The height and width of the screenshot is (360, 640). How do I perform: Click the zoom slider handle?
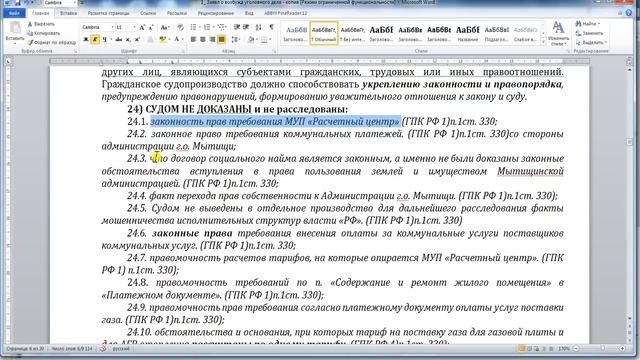click(x=602, y=349)
